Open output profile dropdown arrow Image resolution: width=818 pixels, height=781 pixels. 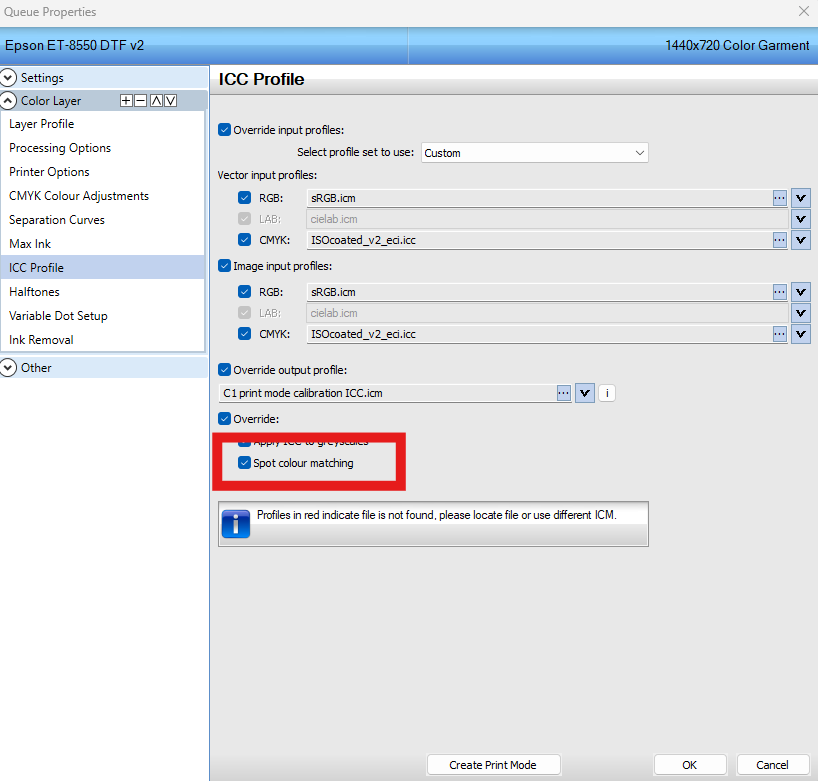585,393
